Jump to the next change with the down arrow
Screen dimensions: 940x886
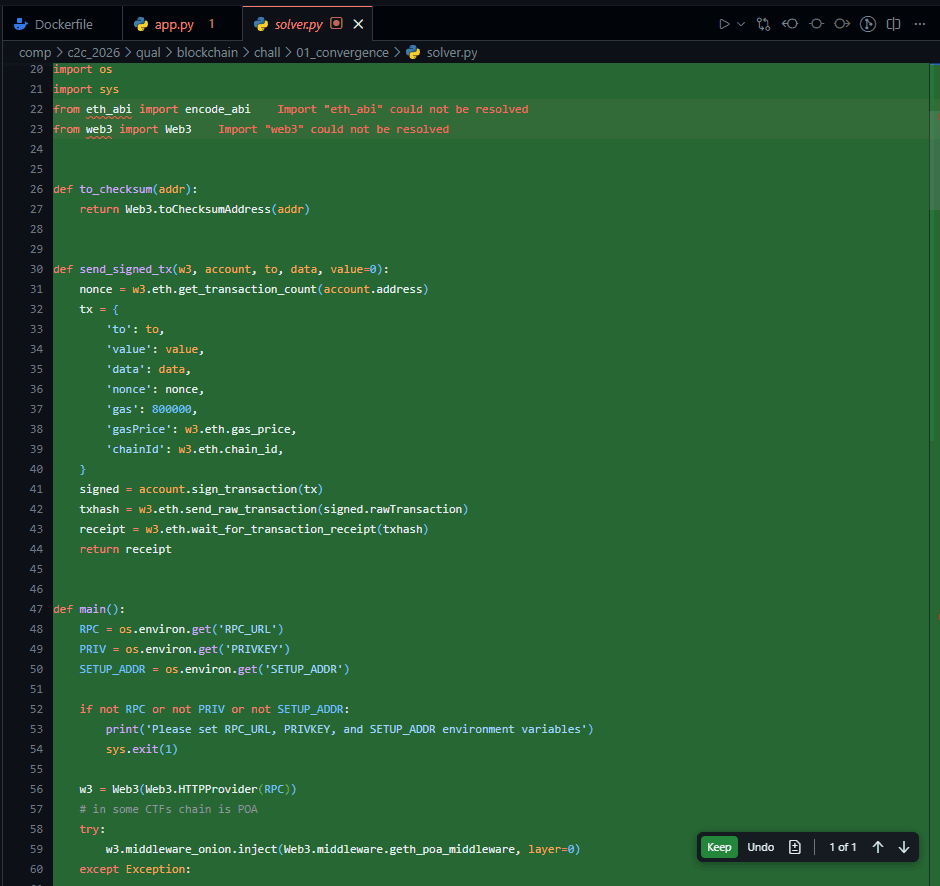point(904,847)
